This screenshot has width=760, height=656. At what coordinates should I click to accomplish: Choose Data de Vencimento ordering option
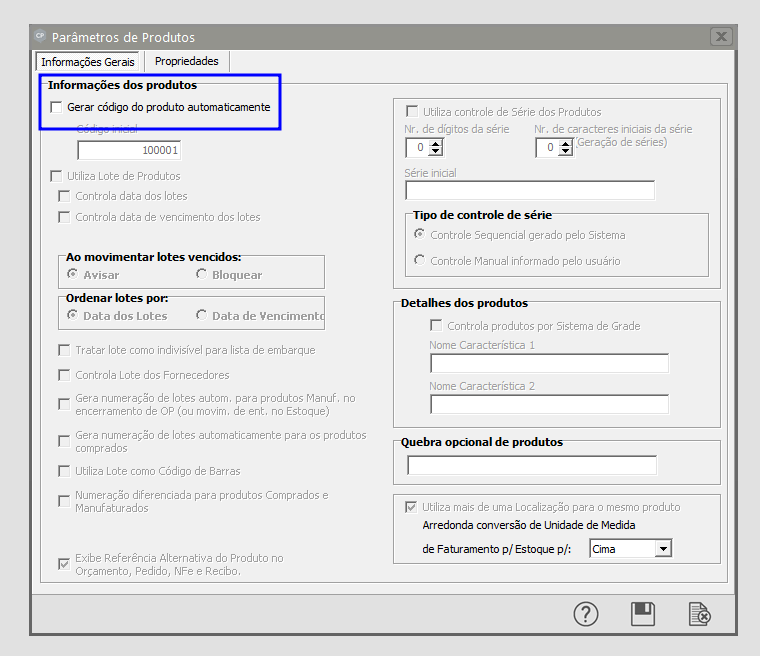202,315
